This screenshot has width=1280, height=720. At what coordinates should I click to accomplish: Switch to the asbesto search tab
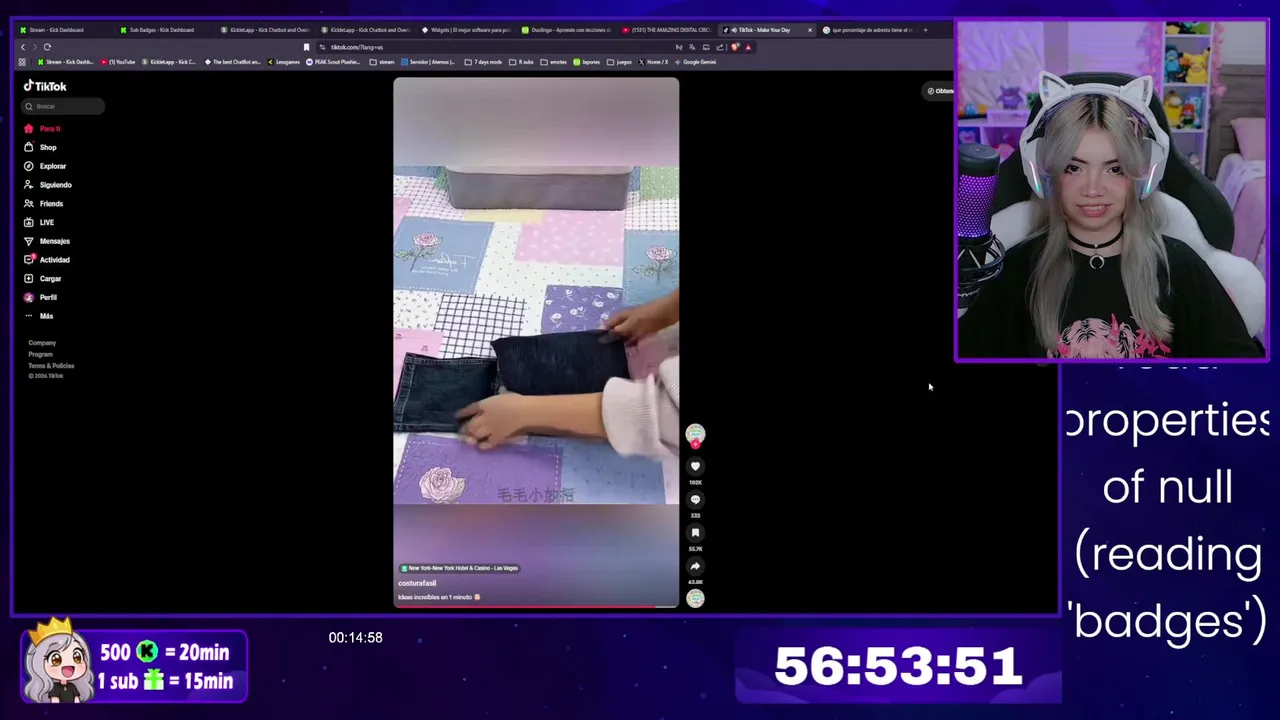[x=867, y=30]
